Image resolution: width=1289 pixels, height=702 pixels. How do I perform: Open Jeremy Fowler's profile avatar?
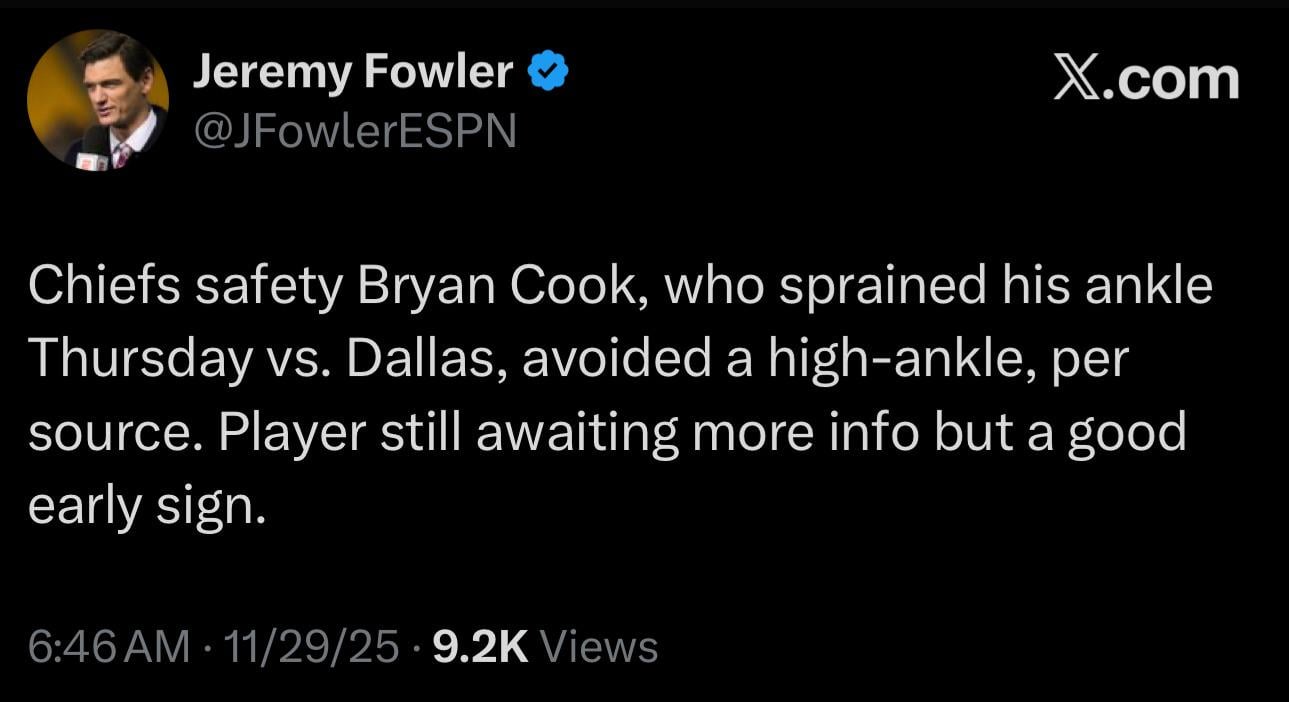point(99,99)
